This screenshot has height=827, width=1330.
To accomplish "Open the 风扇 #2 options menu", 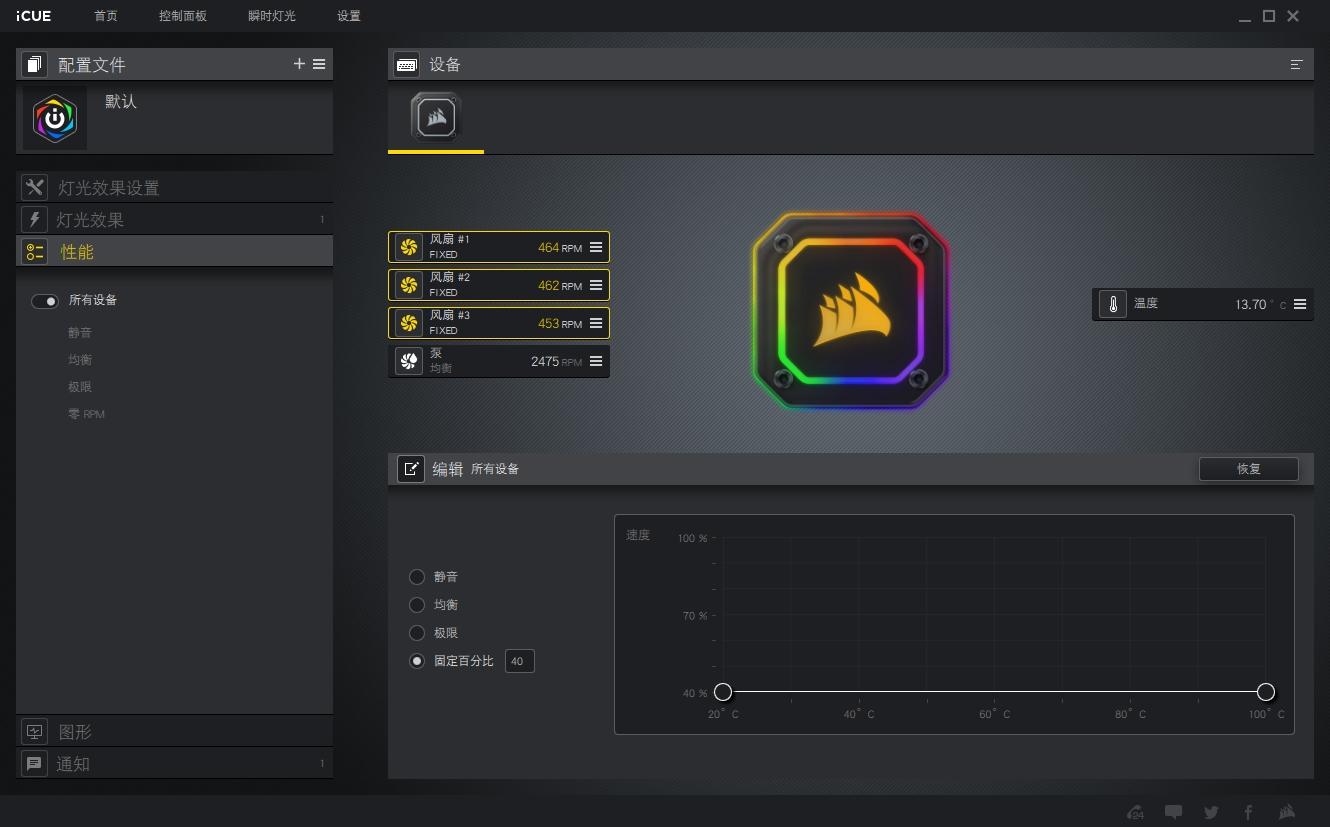I will pyautogui.click(x=596, y=285).
